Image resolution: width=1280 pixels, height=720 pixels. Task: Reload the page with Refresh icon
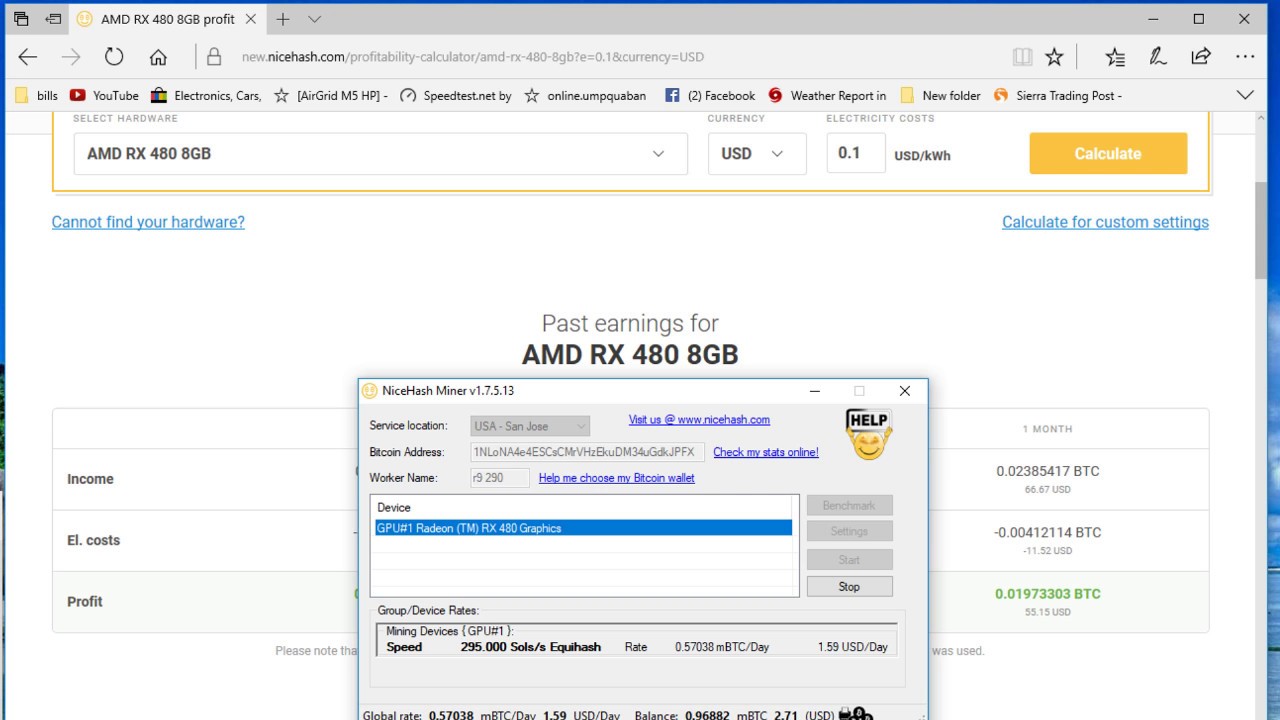click(x=114, y=57)
